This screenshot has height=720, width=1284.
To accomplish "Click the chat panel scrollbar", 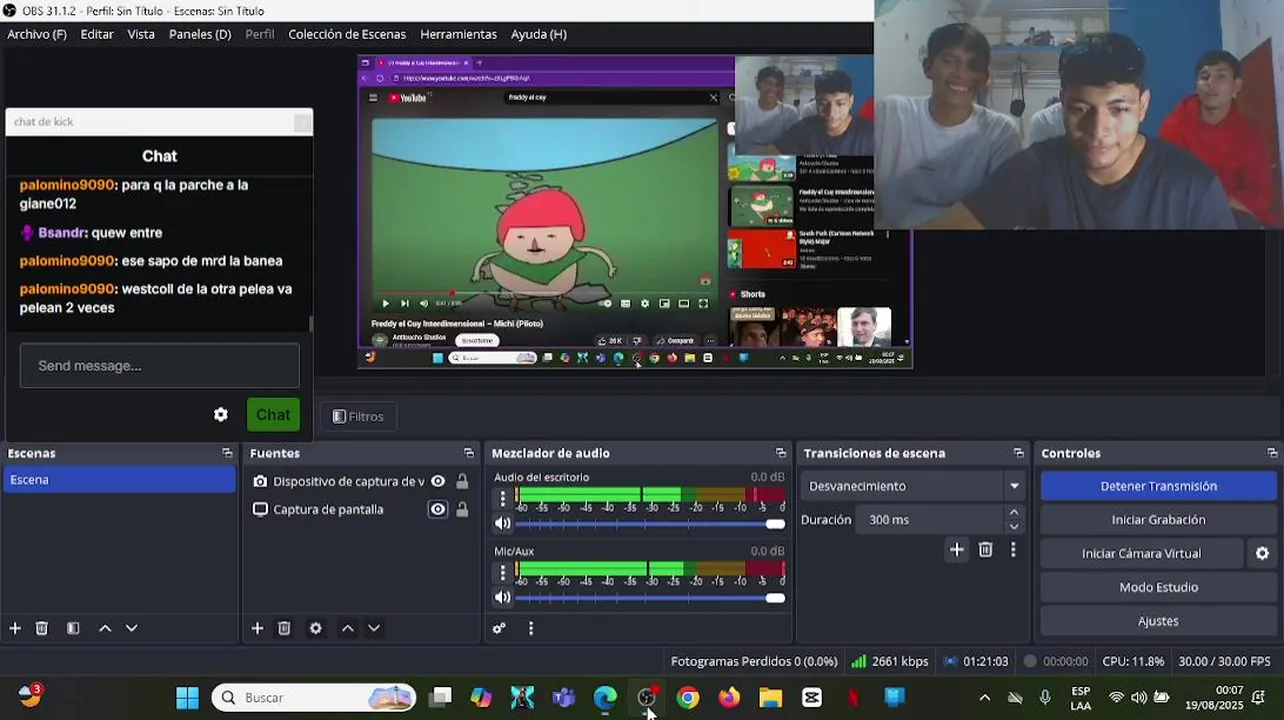I will 310,324.
